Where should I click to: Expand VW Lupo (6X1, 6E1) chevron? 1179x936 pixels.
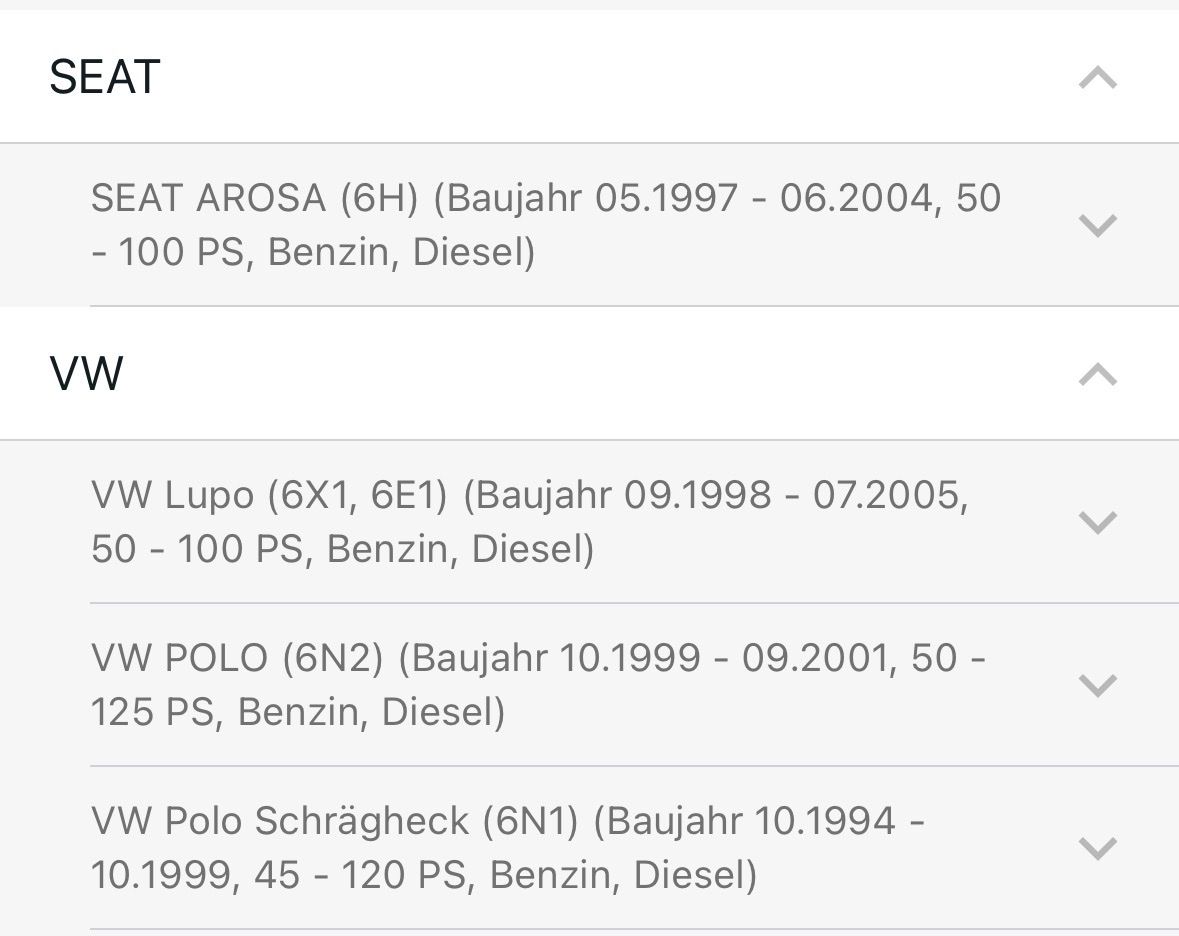[x=1097, y=522]
